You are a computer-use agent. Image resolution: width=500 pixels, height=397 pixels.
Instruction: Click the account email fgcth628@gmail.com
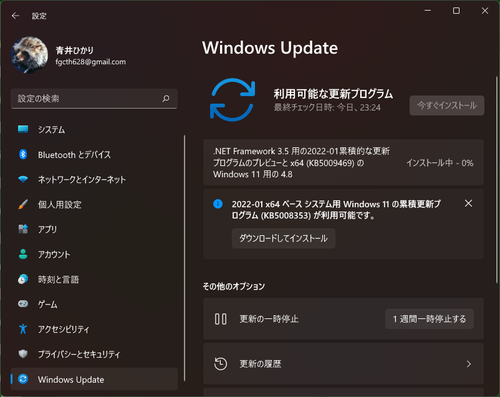tap(91, 62)
